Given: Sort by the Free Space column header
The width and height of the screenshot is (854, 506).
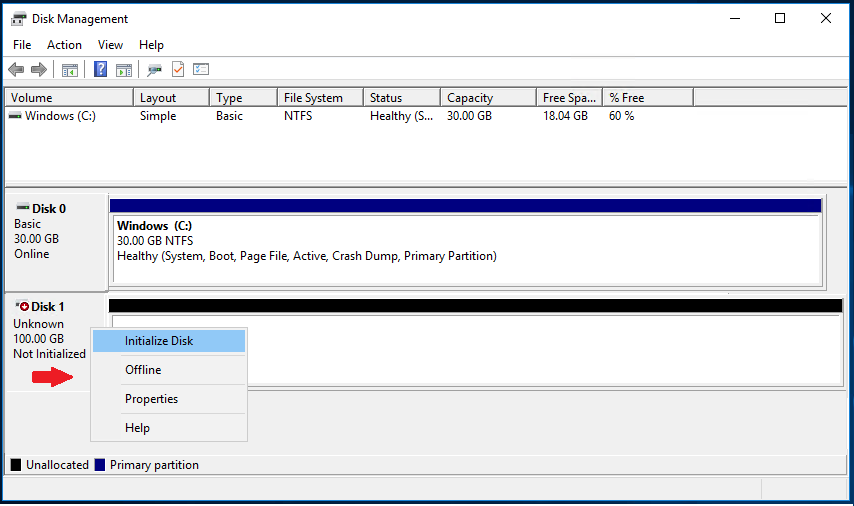Looking at the screenshot, I should click(x=569, y=98).
